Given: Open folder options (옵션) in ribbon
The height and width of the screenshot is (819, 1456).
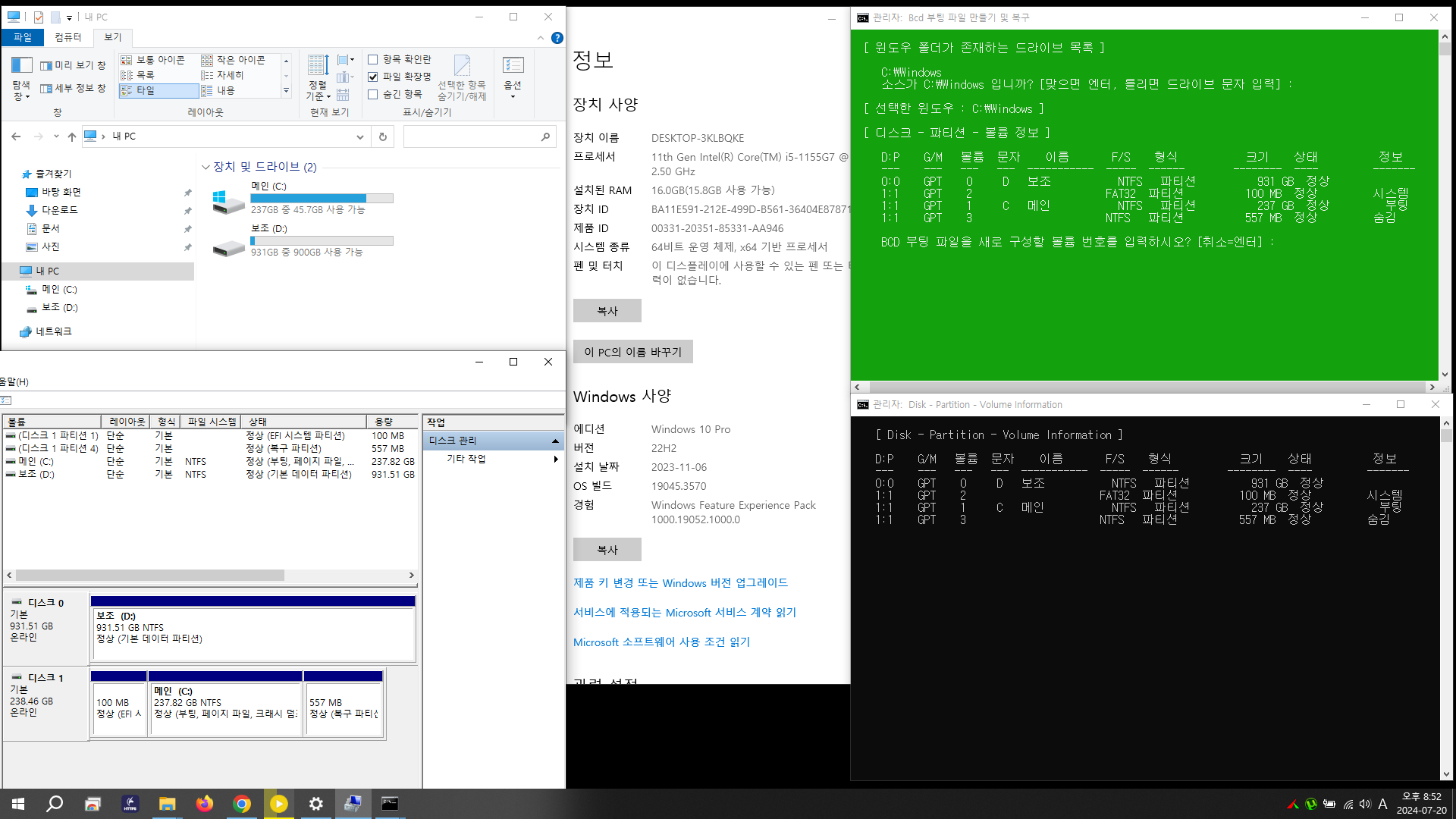Looking at the screenshot, I should tap(513, 77).
